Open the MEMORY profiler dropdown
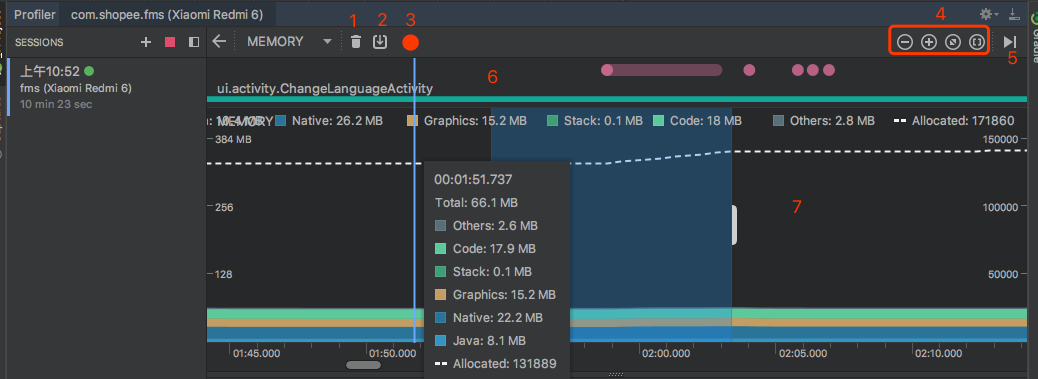The height and width of the screenshot is (379, 1038). tap(289, 42)
